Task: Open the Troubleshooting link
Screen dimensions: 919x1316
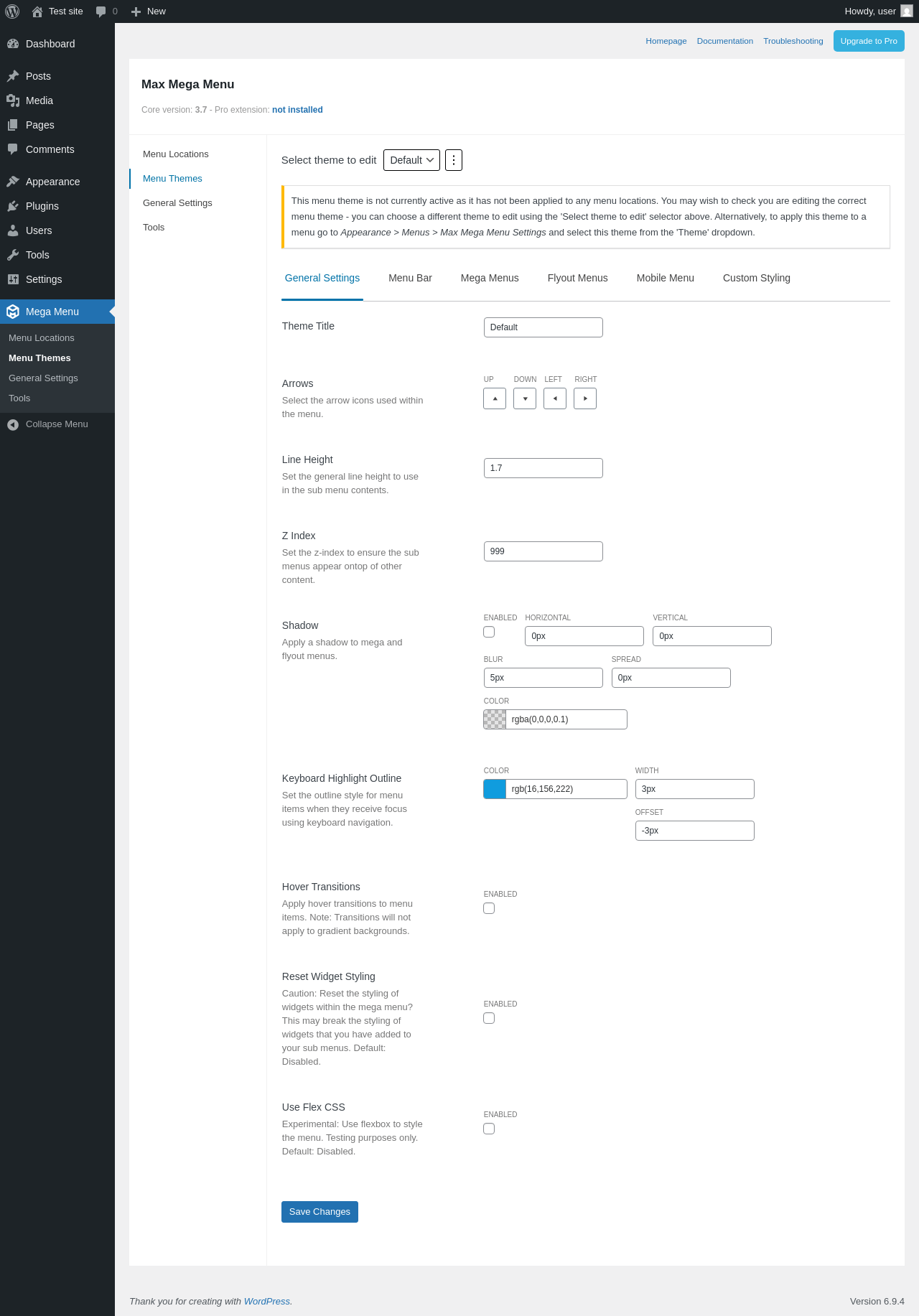Action: coord(793,41)
